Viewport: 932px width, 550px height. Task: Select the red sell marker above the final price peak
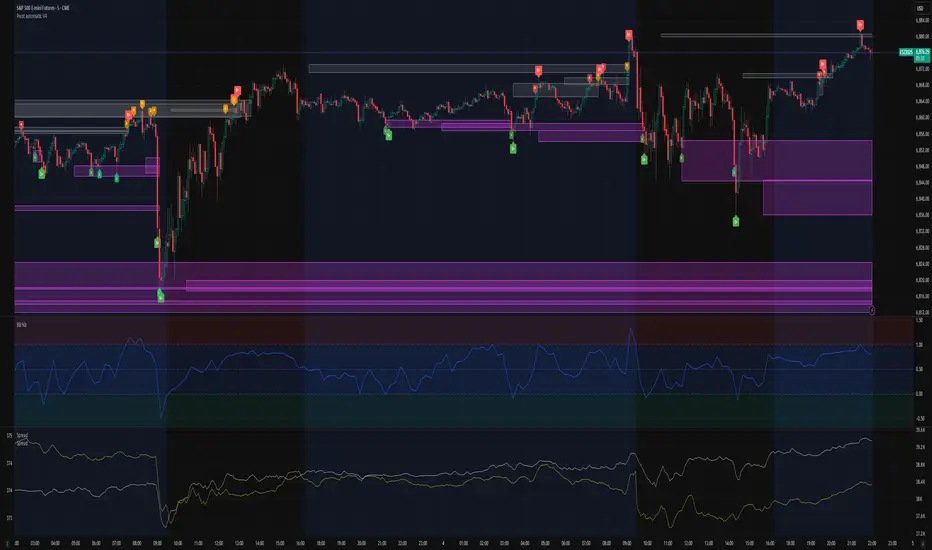pos(860,25)
